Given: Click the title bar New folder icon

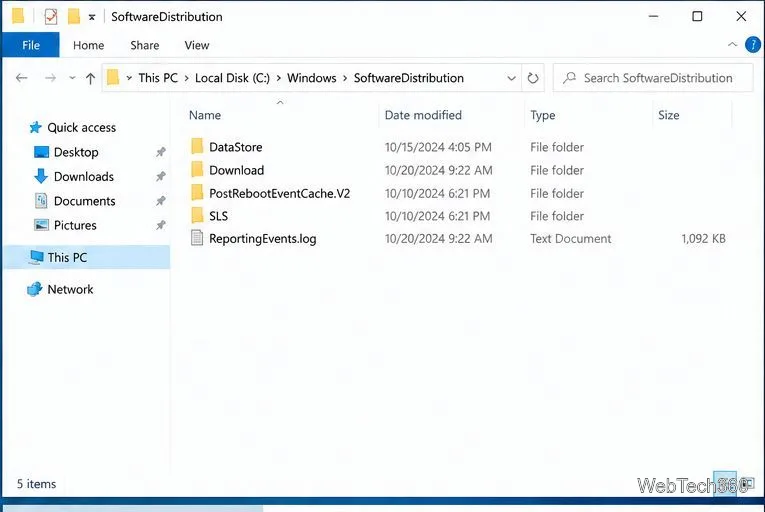Looking at the screenshot, I should pos(74,16).
